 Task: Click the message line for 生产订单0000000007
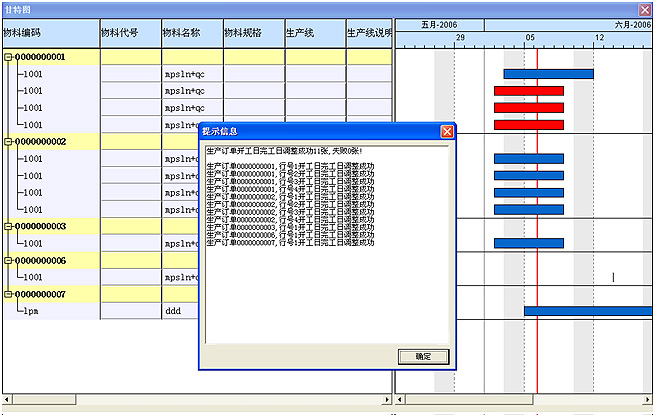coord(290,243)
